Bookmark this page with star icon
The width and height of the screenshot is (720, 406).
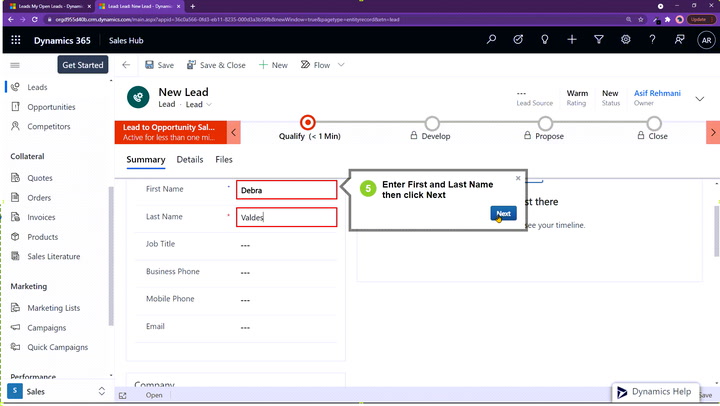641,19
